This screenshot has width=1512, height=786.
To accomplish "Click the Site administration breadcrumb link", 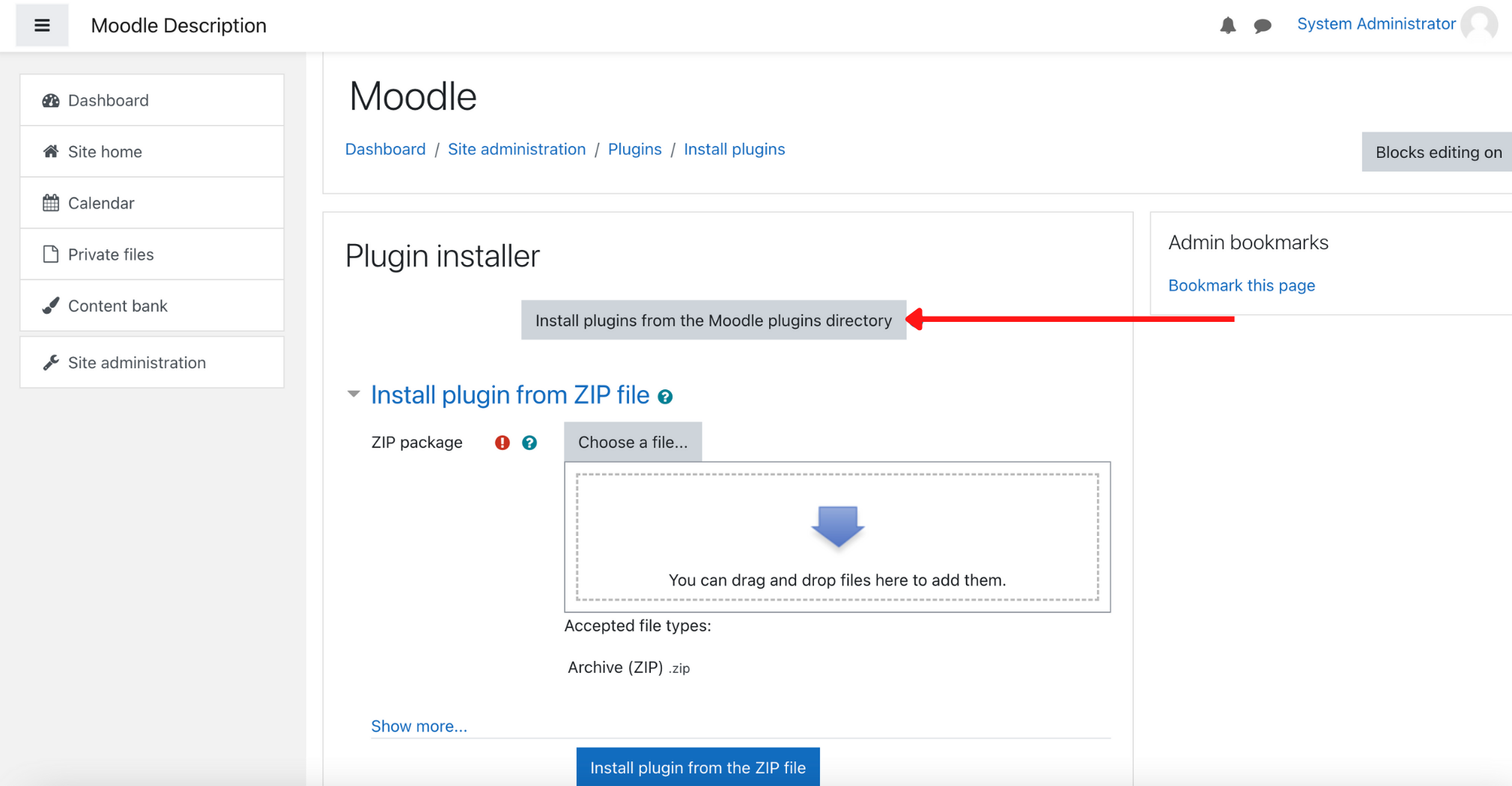I will pos(517,149).
